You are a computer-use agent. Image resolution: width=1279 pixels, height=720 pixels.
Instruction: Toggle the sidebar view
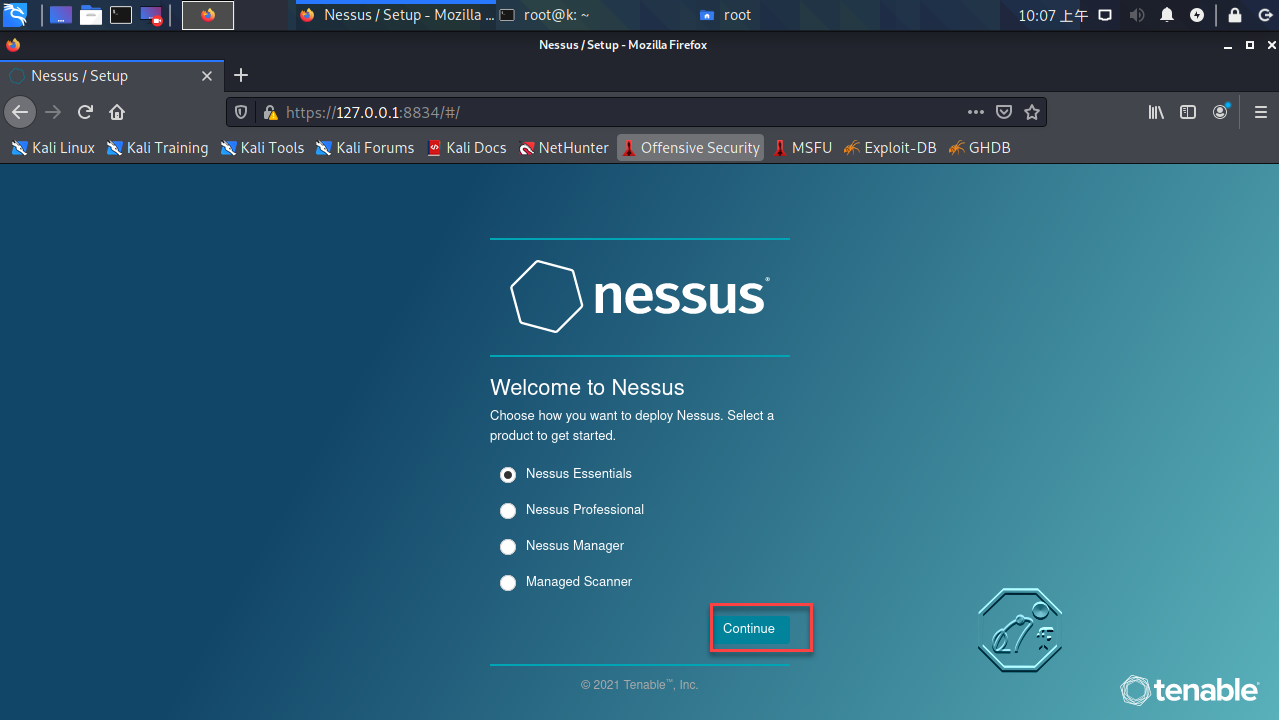pyautogui.click(x=1188, y=113)
